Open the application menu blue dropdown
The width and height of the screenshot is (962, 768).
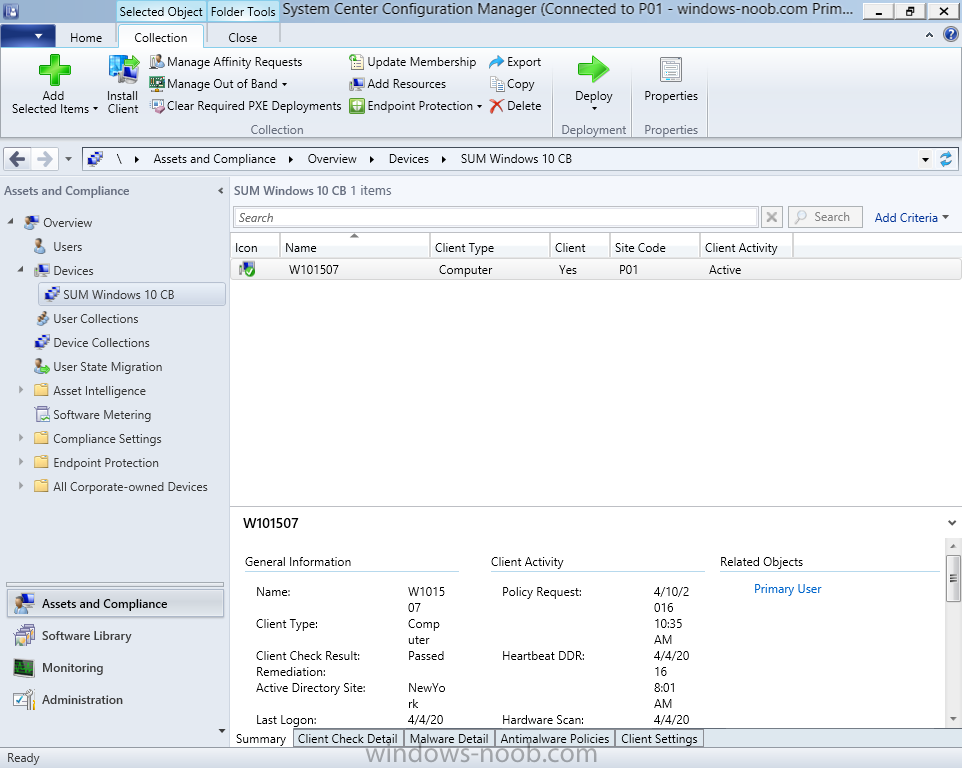click(x=28, y=36)
